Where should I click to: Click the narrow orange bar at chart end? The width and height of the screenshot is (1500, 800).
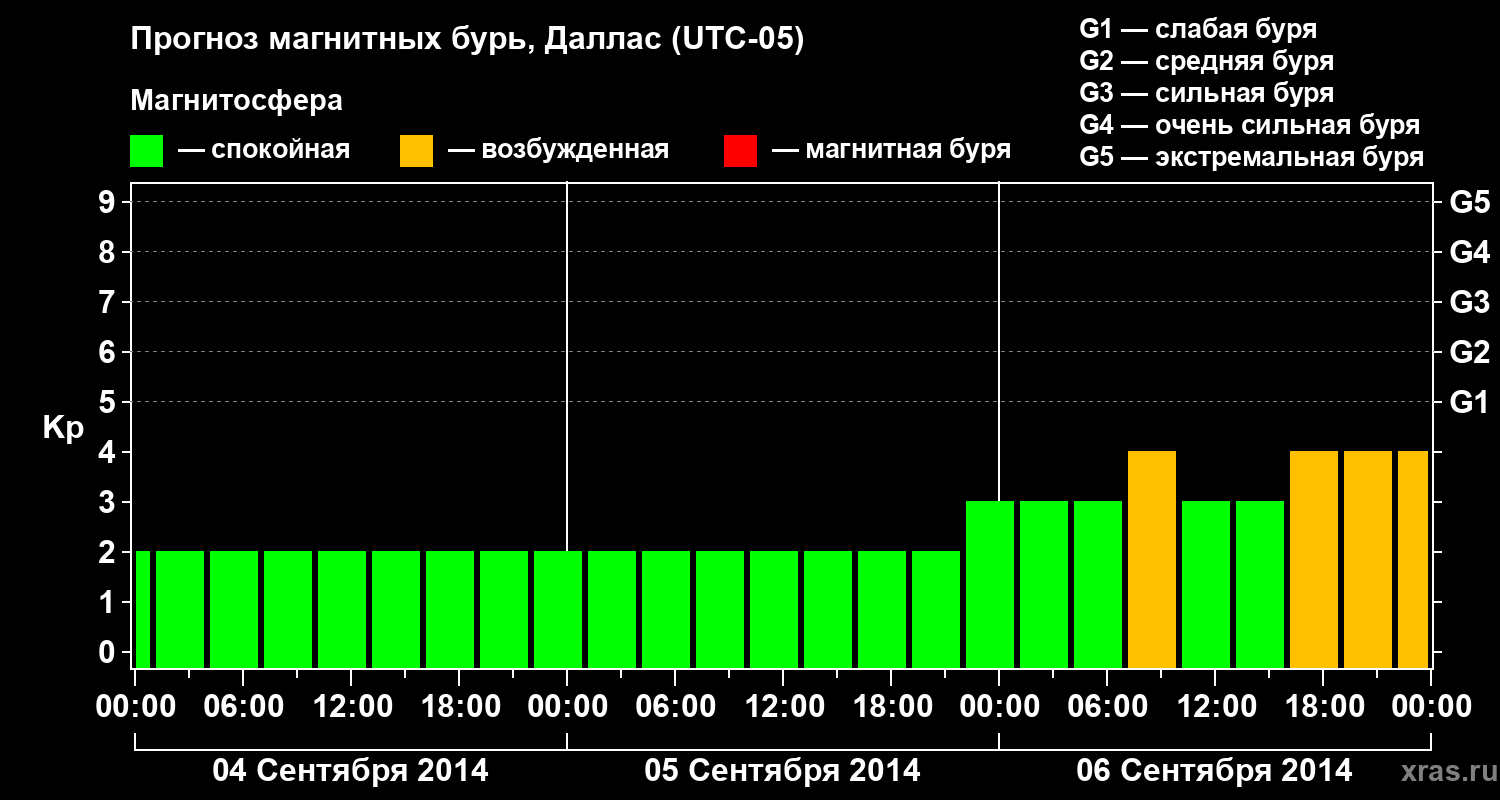point(1413,559)
